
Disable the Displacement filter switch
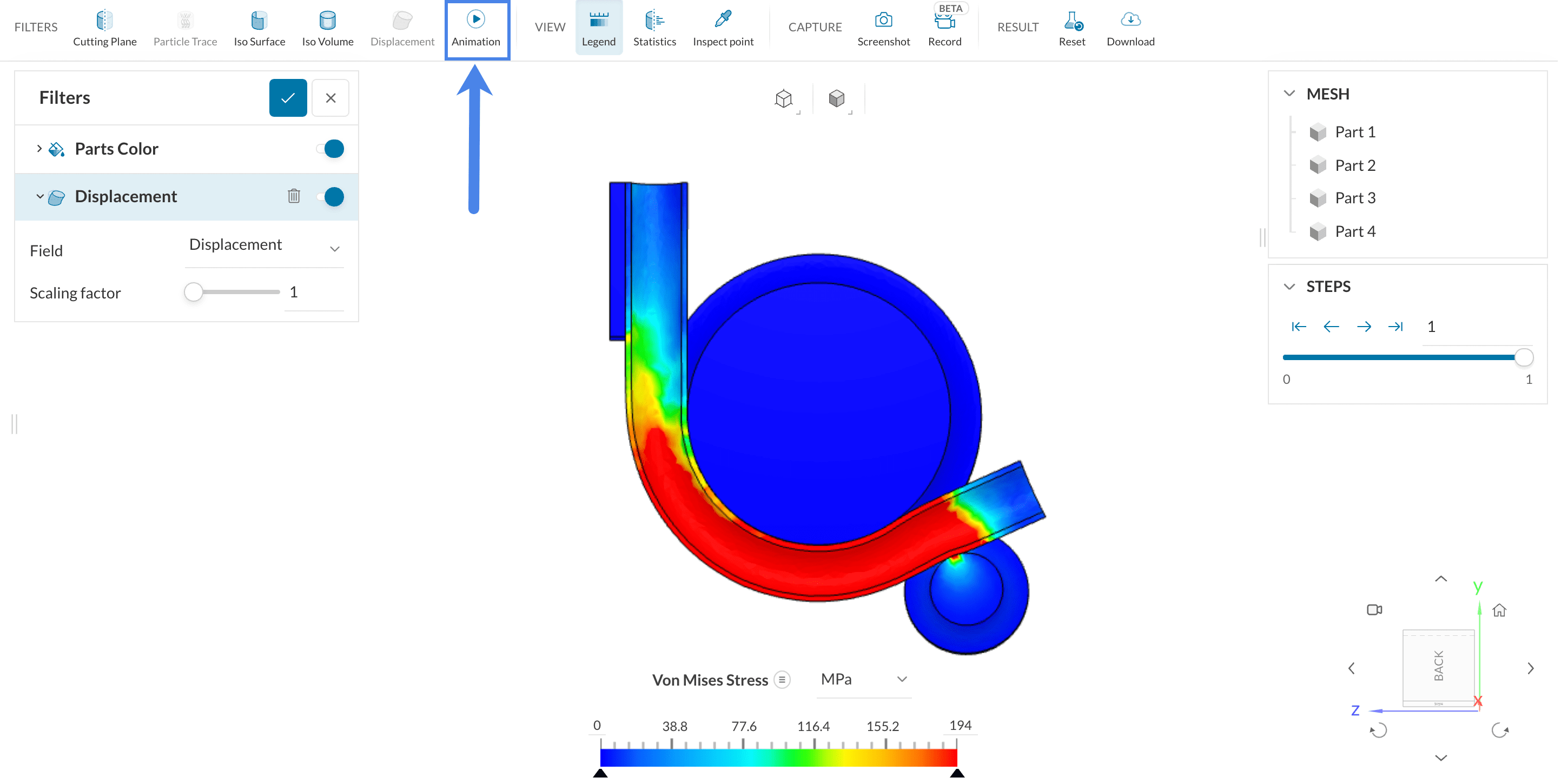(x=331, y=197)
